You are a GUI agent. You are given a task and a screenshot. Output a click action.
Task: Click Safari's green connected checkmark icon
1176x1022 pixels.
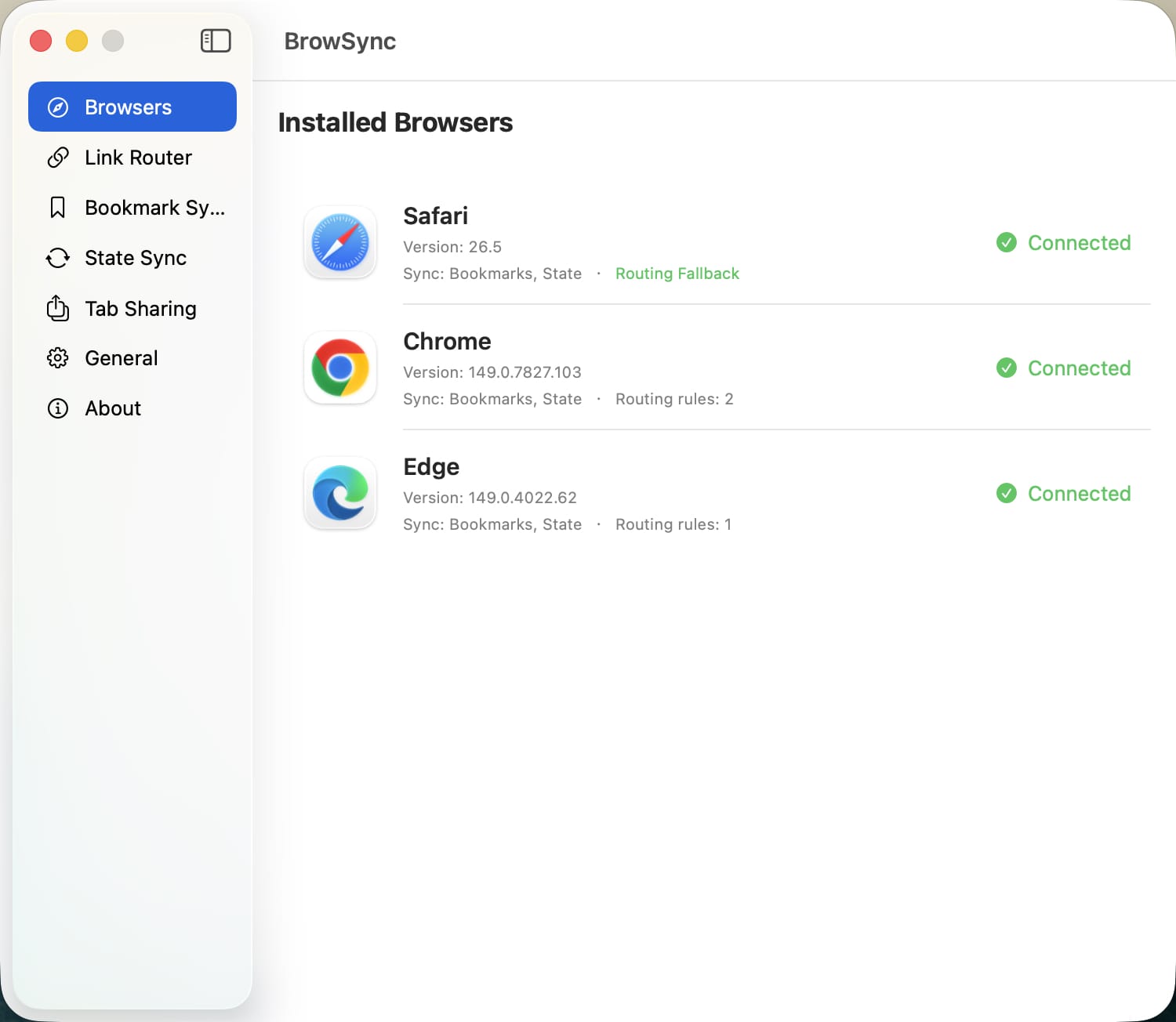tap(1007, 243)
